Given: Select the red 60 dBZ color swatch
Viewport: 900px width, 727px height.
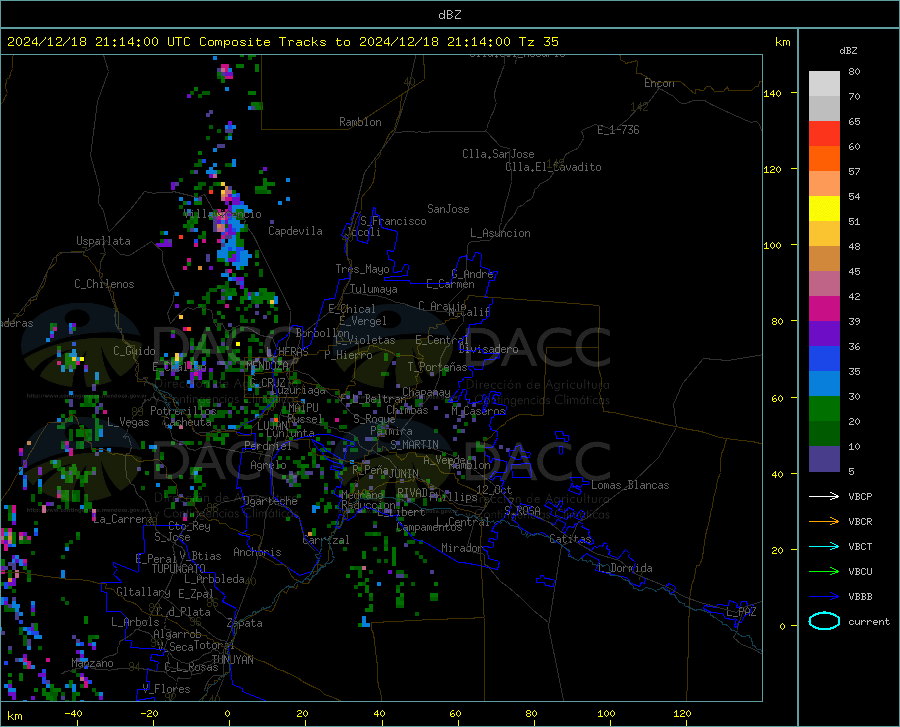Looking at the screenshot, I should tap(824, 134).
